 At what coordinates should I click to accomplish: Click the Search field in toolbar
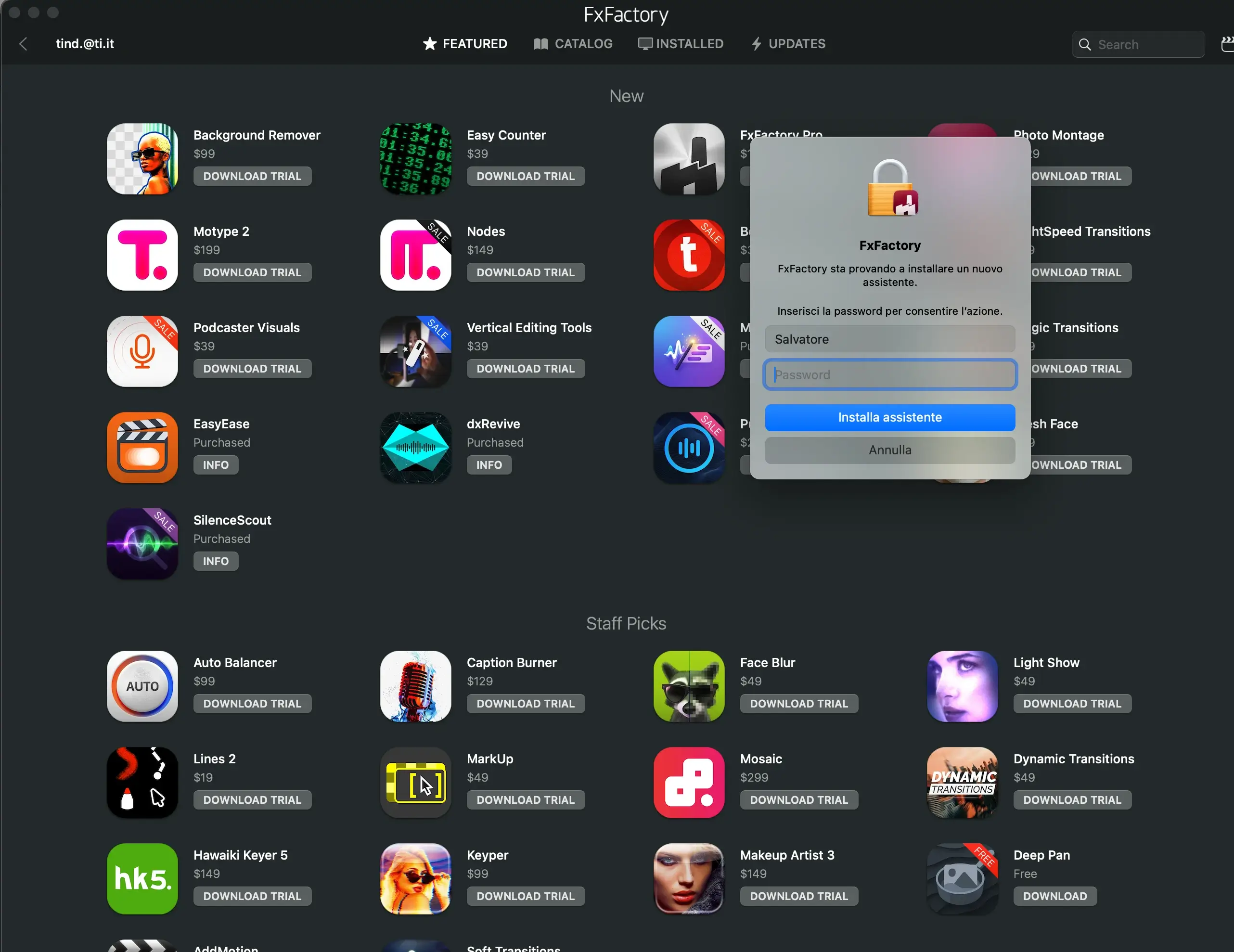click(1139, 45)
